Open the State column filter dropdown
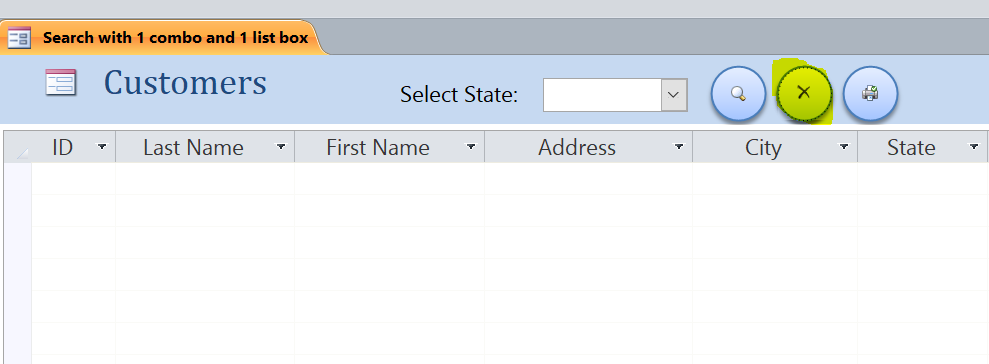The height and width of the screenshot is (364, 989). coord(974,147)
